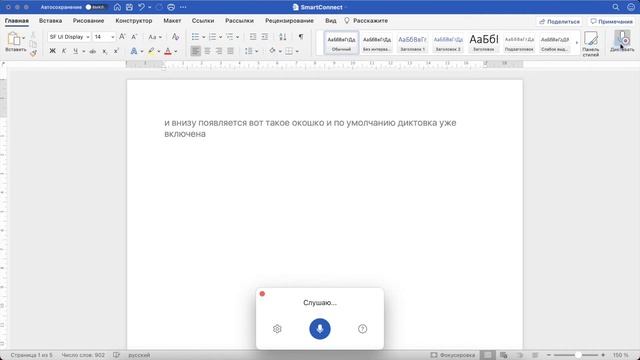Click the format painter brush icon
640x360 pixels.
(x=33, y=53)
